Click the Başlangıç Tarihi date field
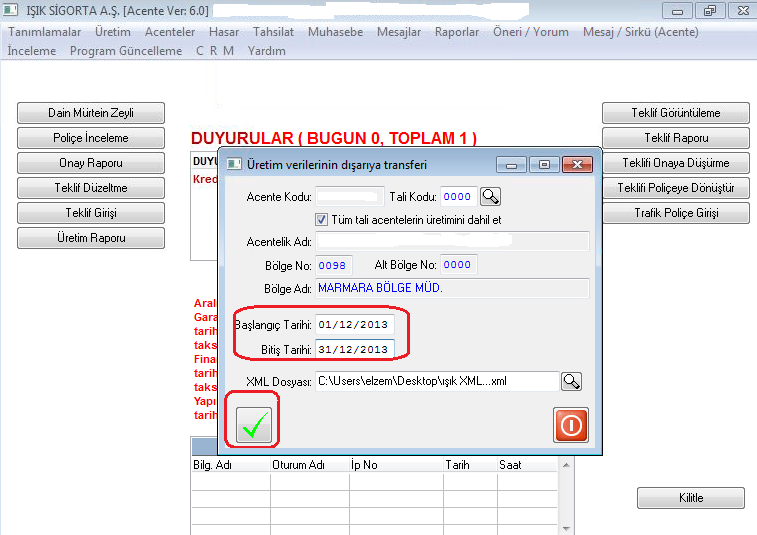757x535 pixels. pyautogui.click(x=354, y=325)
